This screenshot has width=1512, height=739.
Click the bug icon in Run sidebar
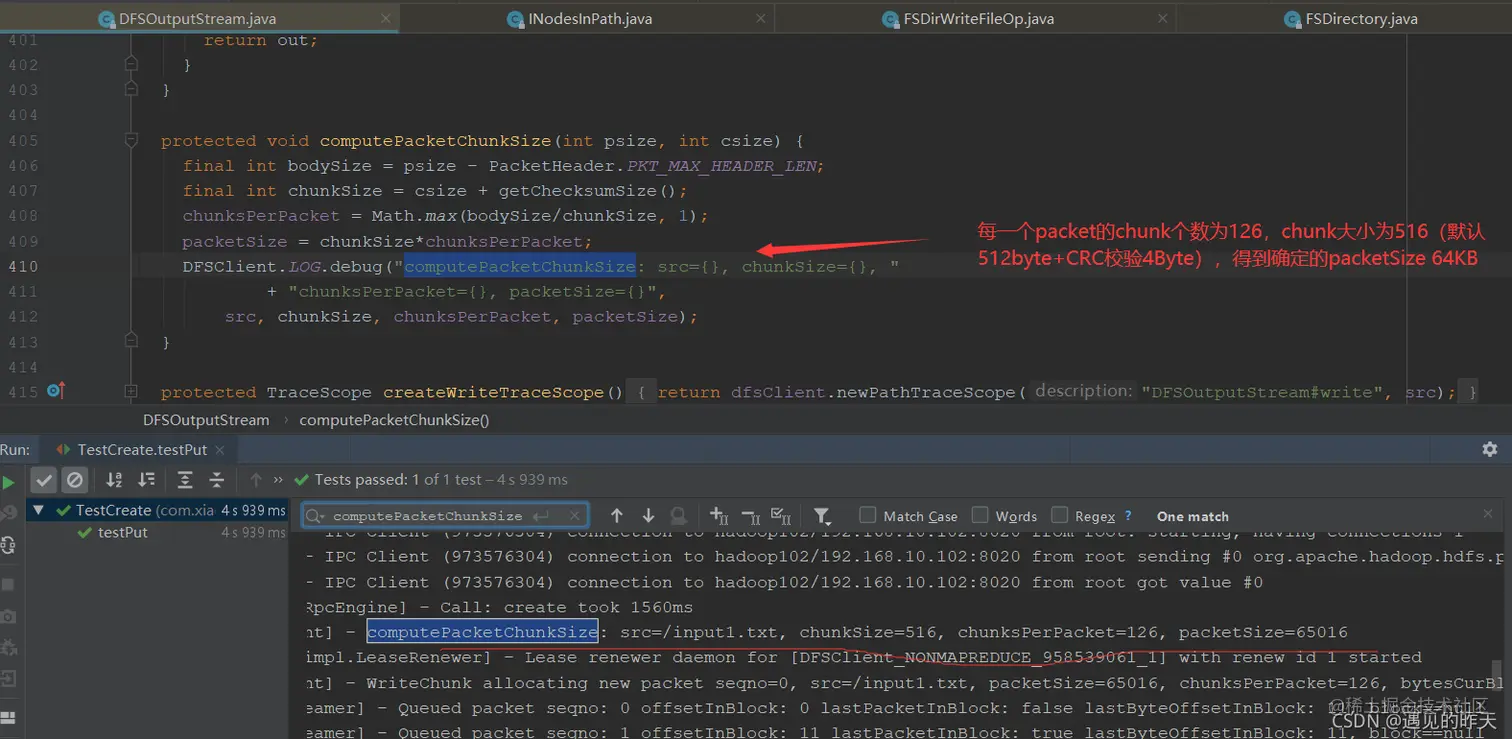8,648
